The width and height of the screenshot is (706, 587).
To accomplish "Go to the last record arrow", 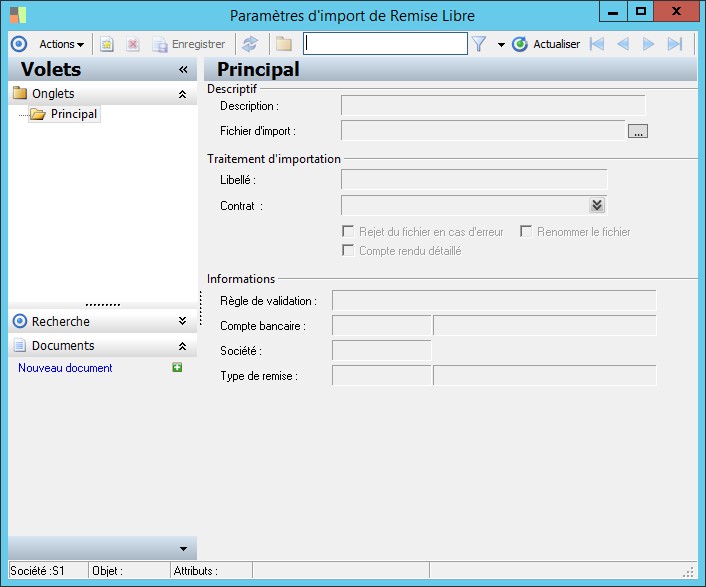I will pyautogui.click(x=675, y=44).
